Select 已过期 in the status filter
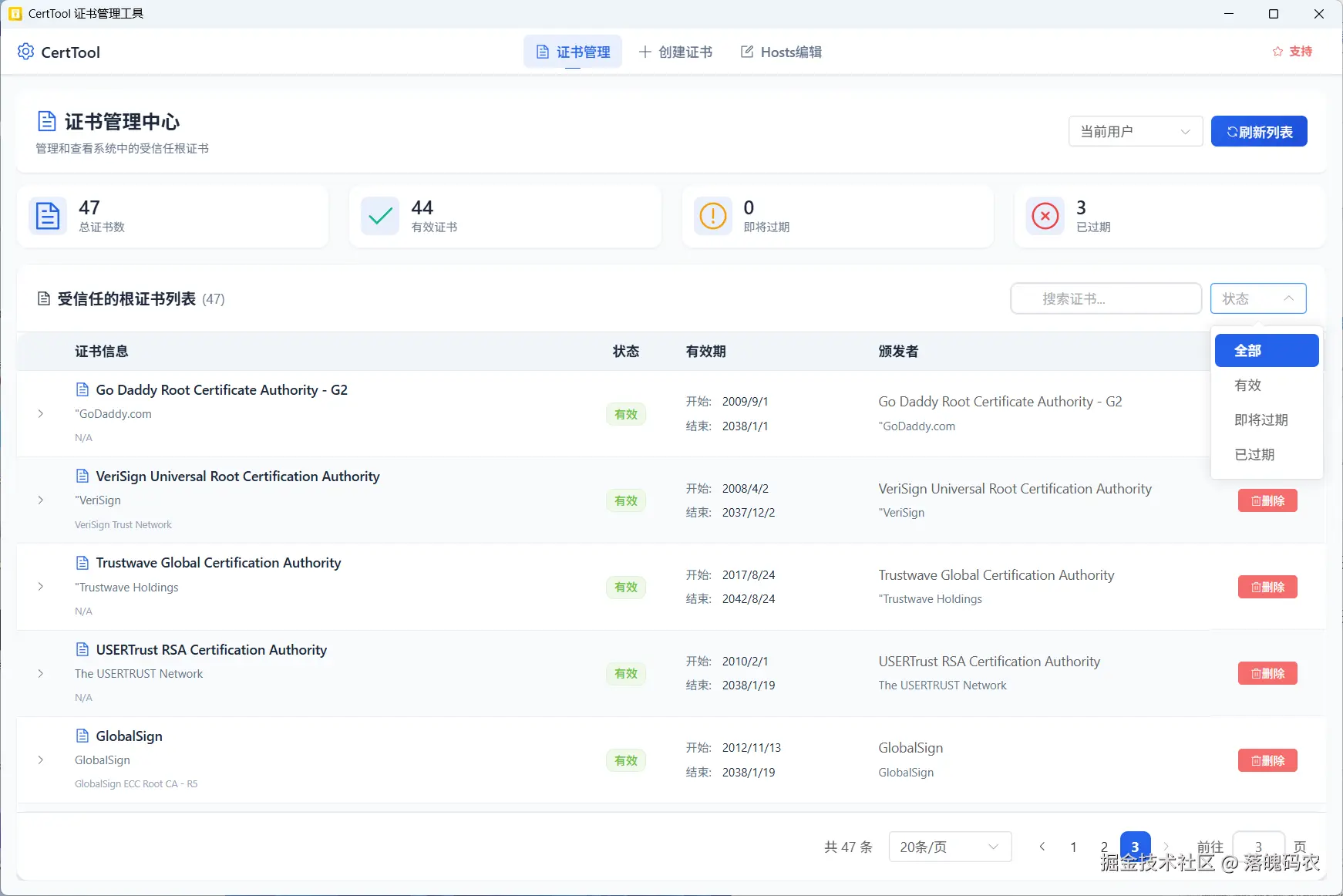This screenshot has height=896, width=1343. pyautogui.click(x=1267, y=455)
